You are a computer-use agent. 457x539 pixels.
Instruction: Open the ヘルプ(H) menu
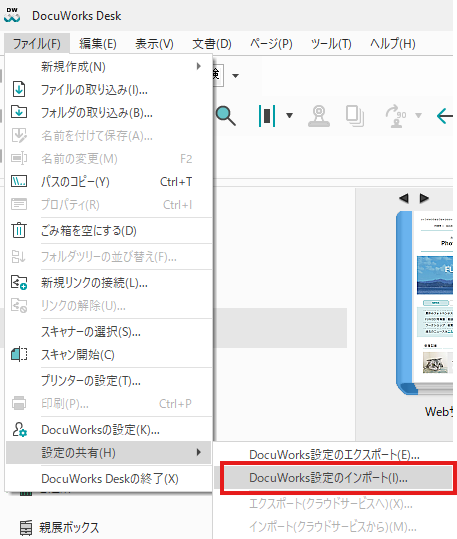[393, 44]
